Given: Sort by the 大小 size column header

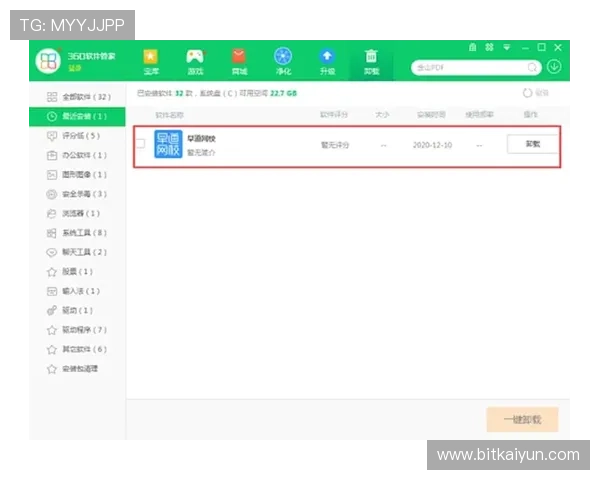Looking at the screenshot, I should point(382,114).
